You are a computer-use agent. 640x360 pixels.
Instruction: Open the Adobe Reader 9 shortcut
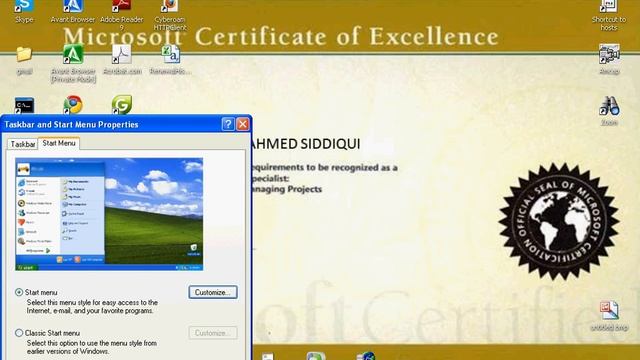(122, 14)
